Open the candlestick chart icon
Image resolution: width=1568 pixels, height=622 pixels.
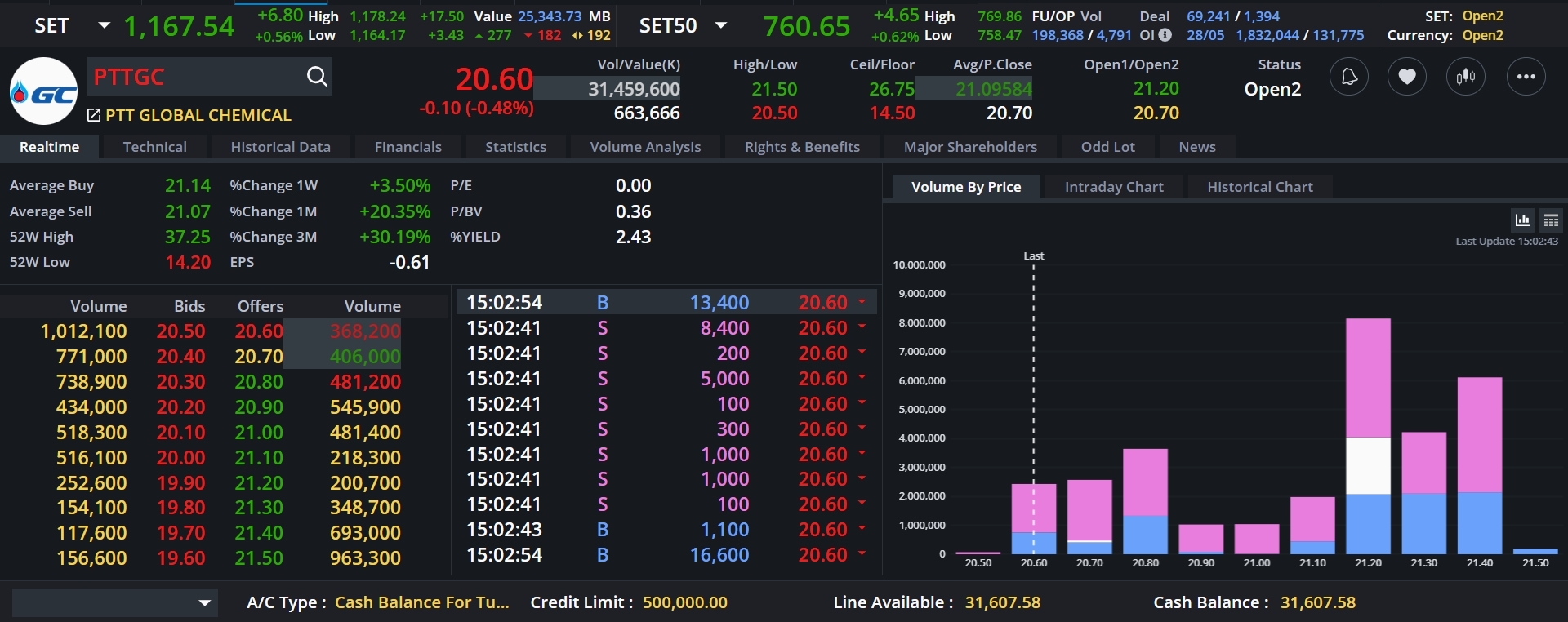click(1466, 77)
